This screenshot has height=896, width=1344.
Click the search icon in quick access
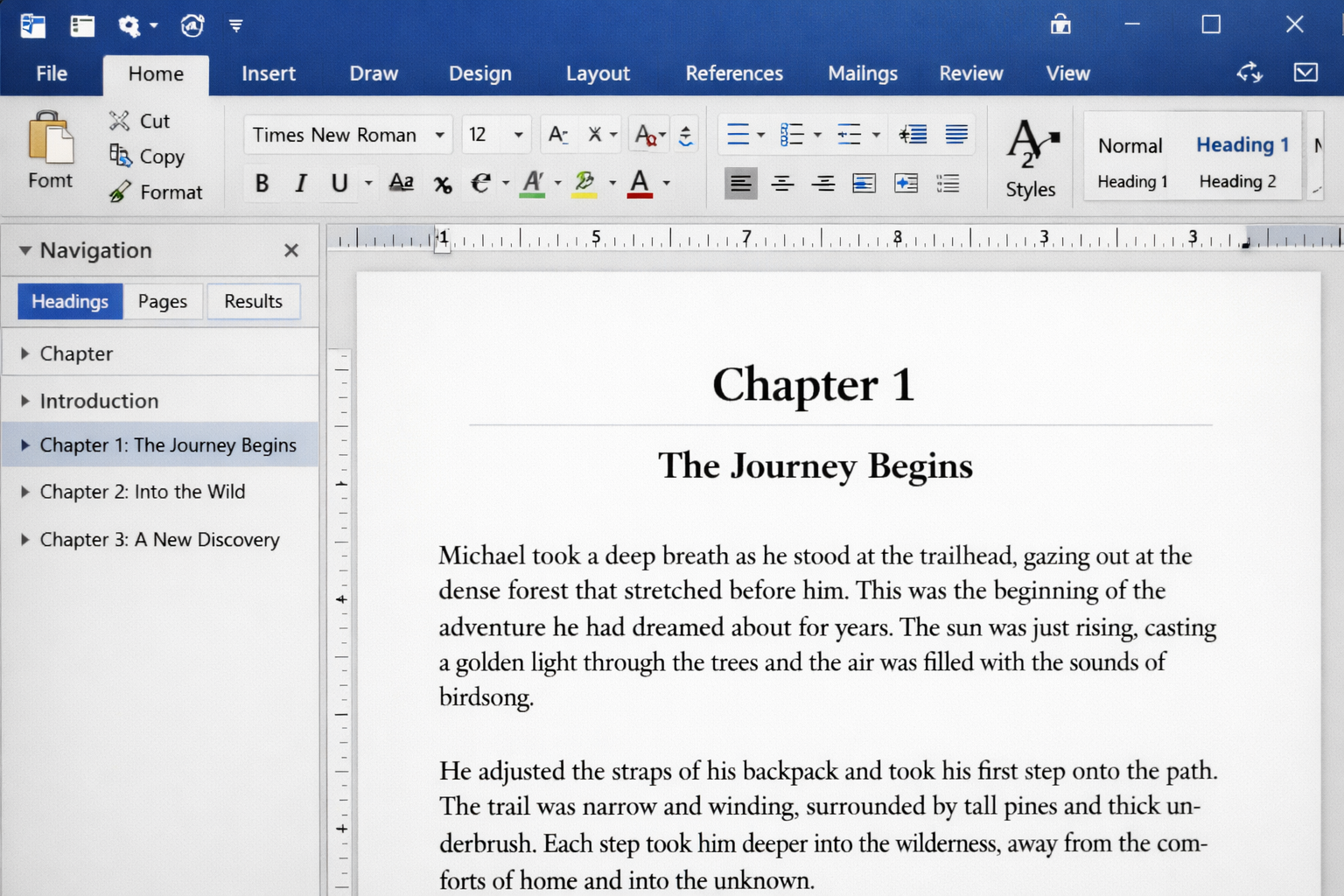(x=129, y=26)
